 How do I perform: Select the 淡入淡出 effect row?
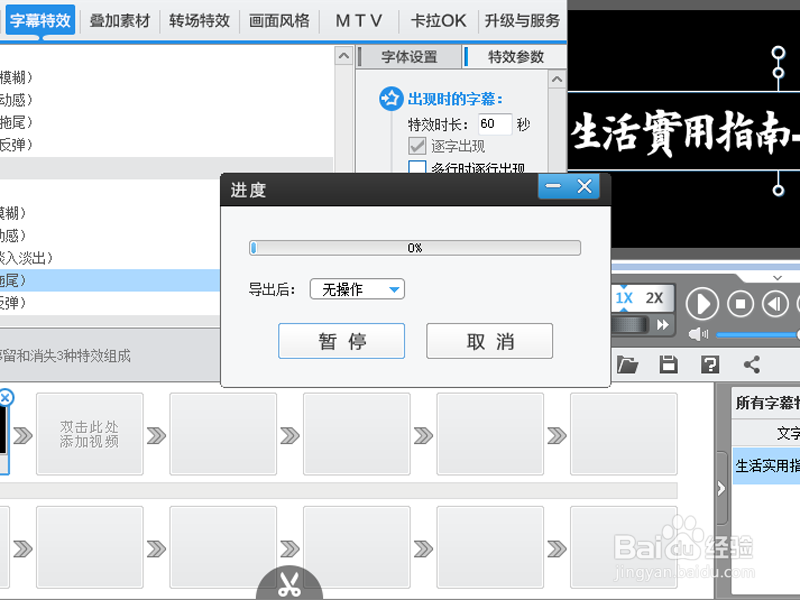(110, 258)
